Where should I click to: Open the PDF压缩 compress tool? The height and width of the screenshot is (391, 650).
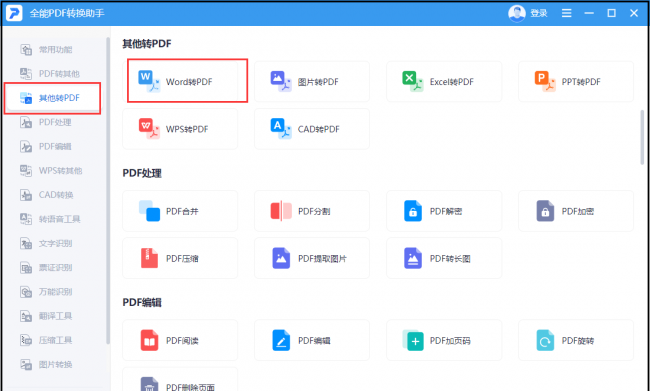click(180, 258)
